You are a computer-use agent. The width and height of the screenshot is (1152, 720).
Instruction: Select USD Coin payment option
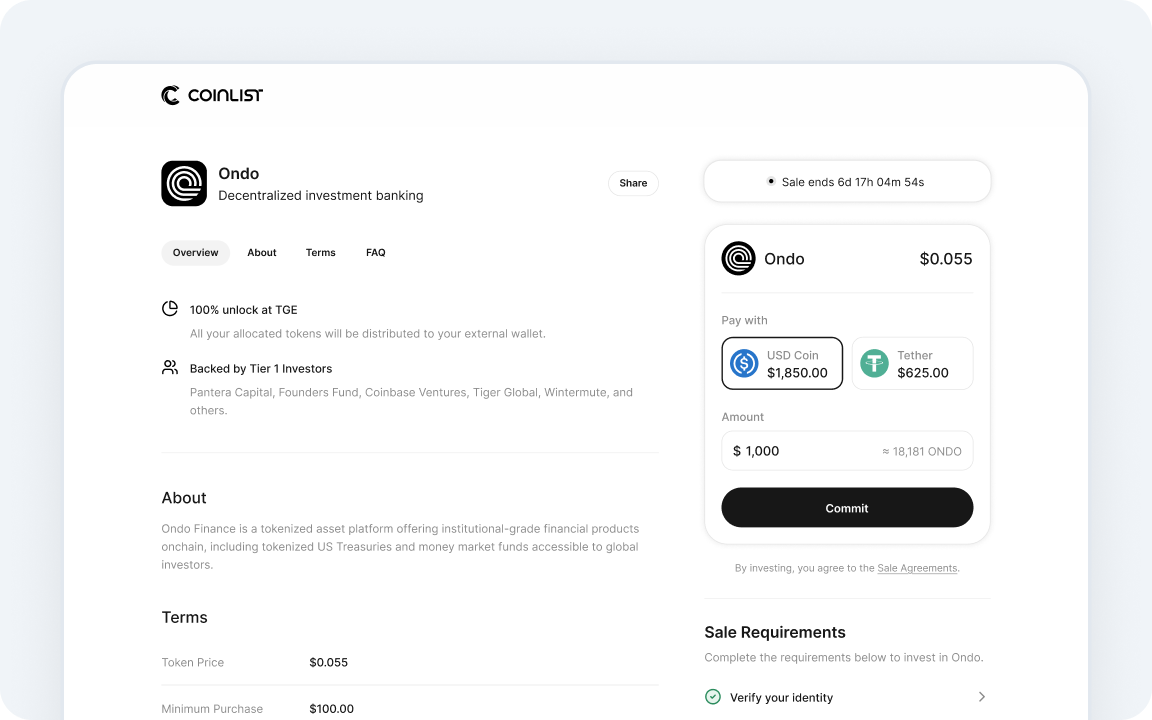pos(782,363)
